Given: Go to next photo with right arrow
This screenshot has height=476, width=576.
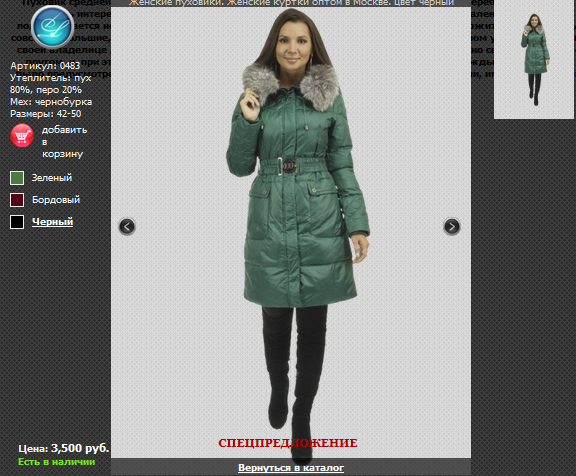Looking at the screenshot, I should (x=451, y=227).
